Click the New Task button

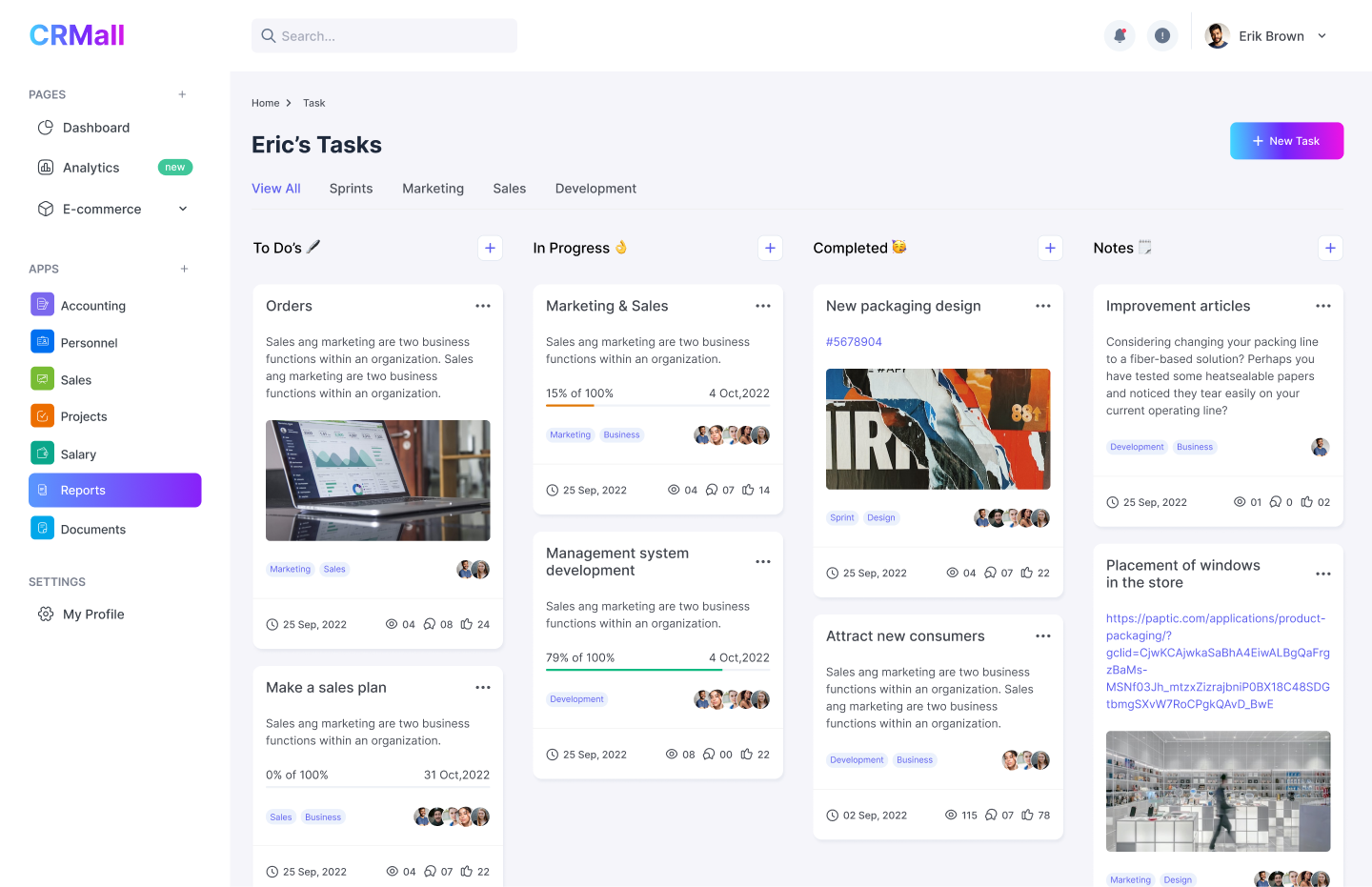(1286, 141)
